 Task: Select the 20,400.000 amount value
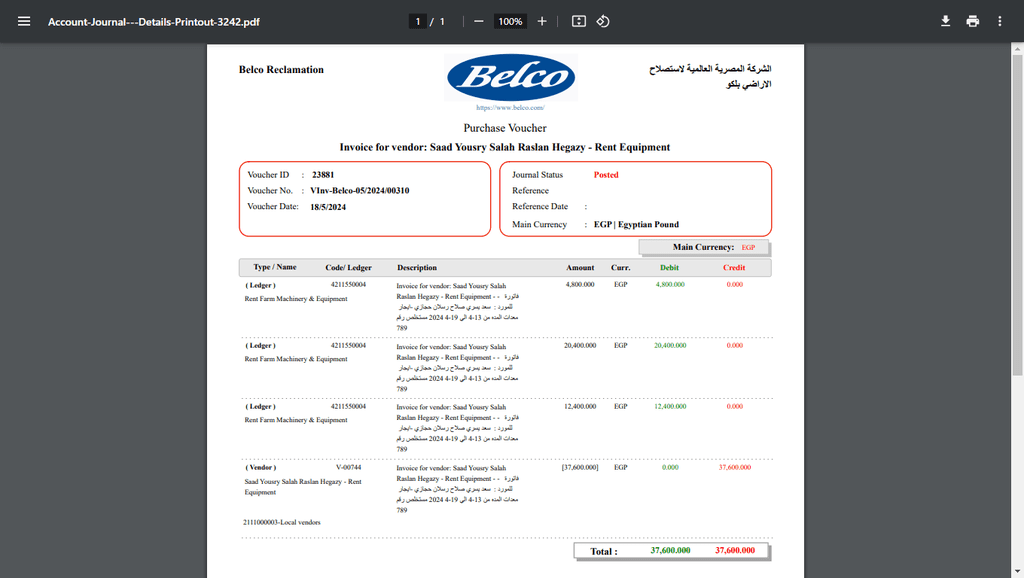click(x=580, y=345)
